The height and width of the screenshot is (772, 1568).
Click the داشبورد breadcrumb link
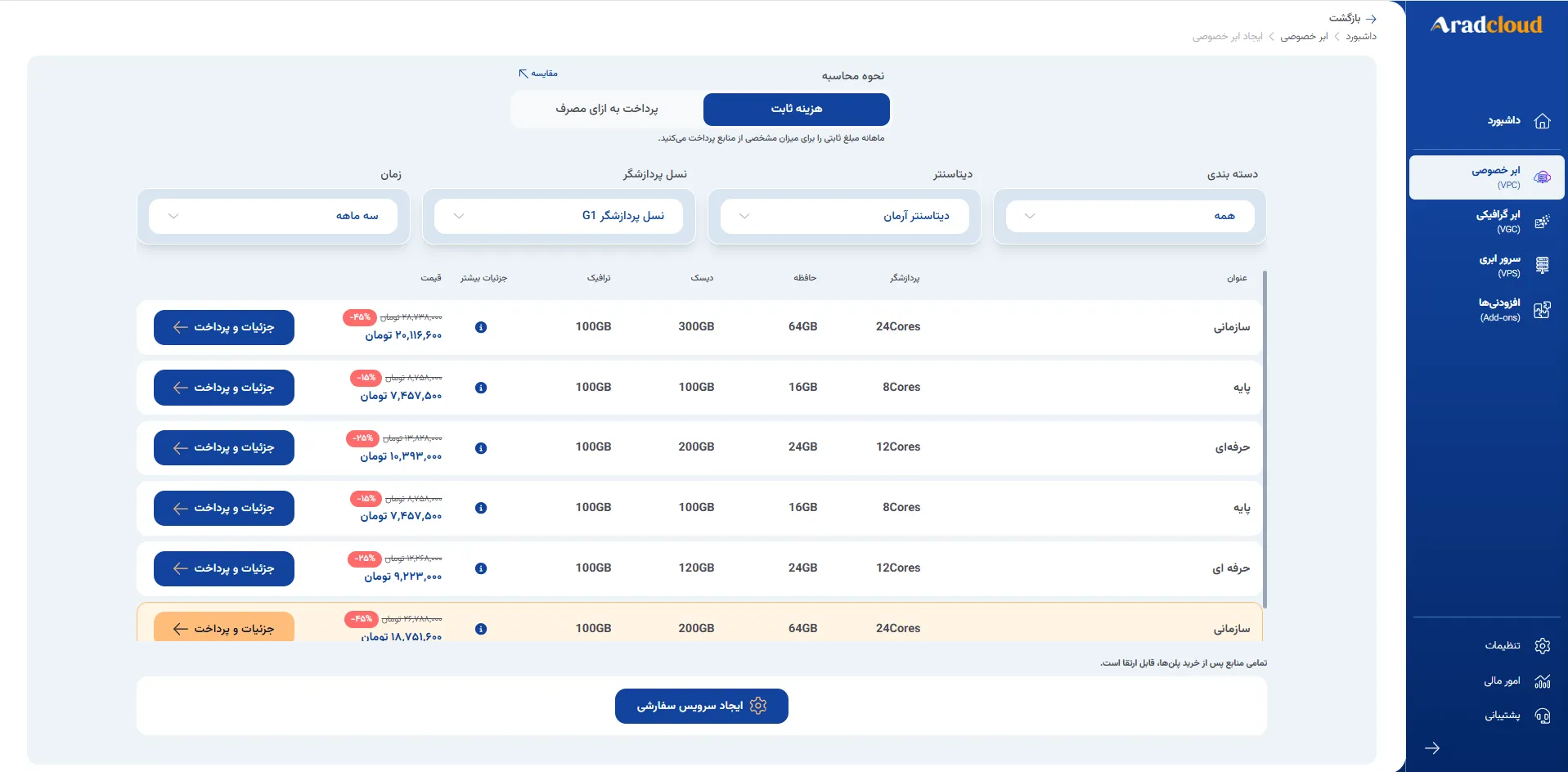[x=1361, y=37]
